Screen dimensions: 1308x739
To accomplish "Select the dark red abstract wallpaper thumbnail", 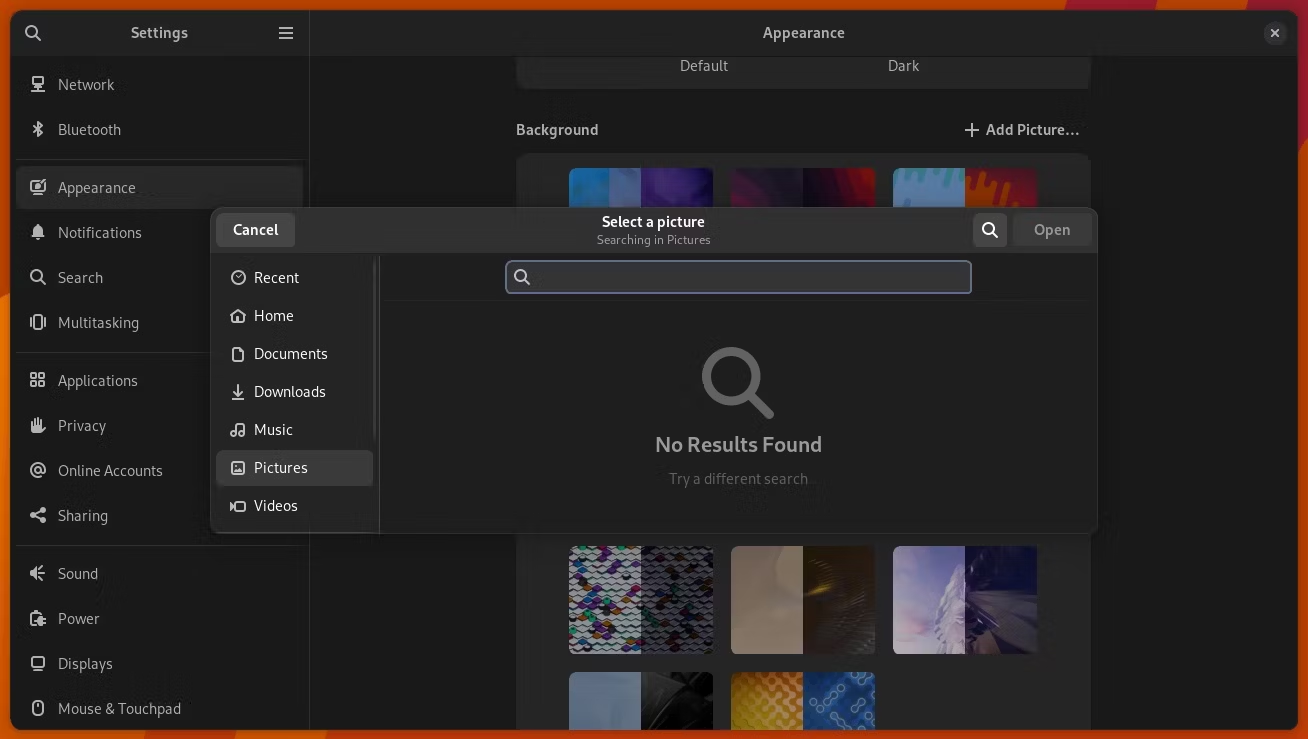I will [x=803, y=188].
